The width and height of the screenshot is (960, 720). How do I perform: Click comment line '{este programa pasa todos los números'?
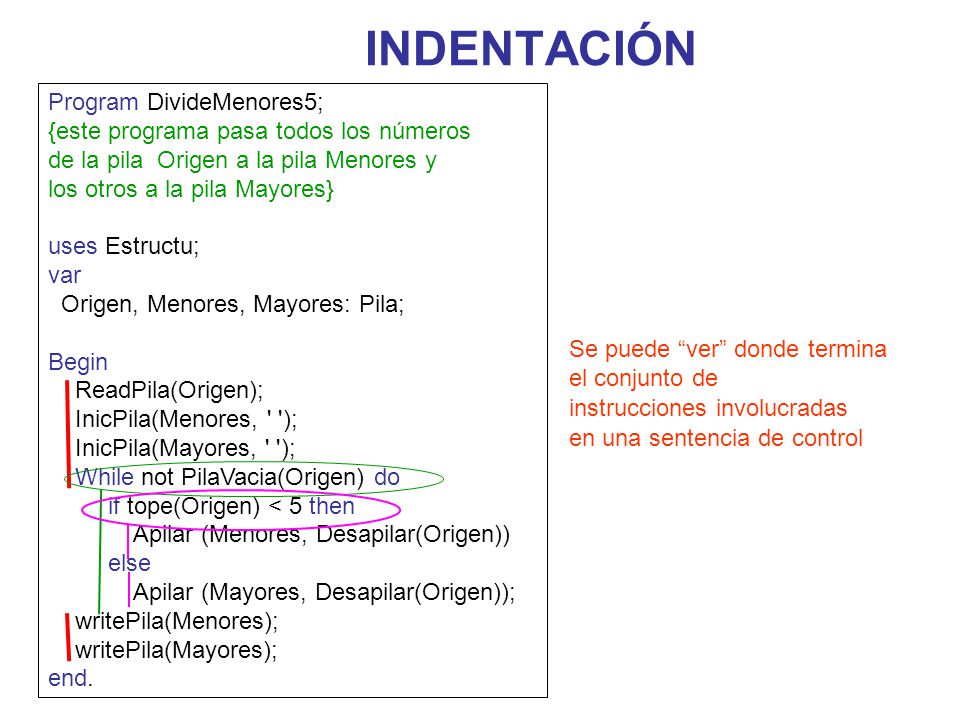259,131
